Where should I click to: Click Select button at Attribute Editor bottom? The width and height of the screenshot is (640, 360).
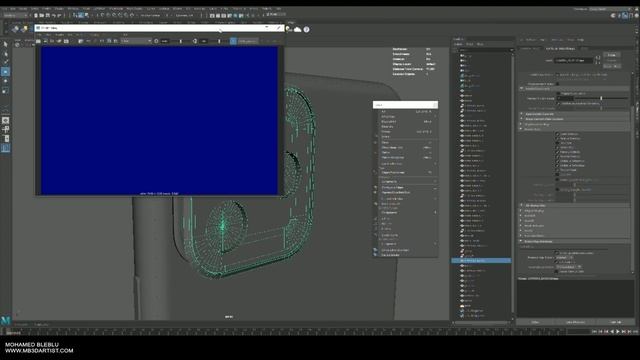pyautogui.click(x=536, y=322)
